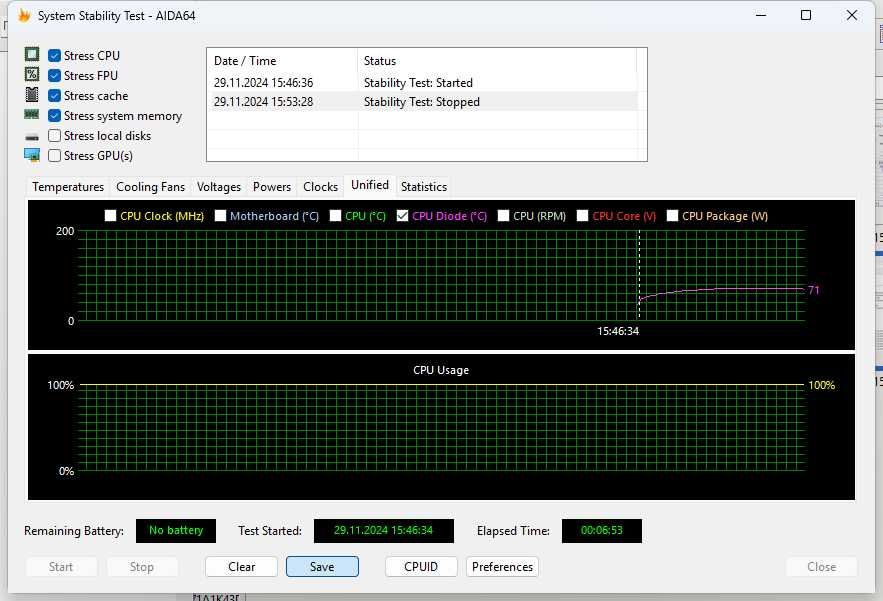Click the cache chip icon beside Stress cache
Viewport: 883px width, 601px height.
click(x=32, y=95)
